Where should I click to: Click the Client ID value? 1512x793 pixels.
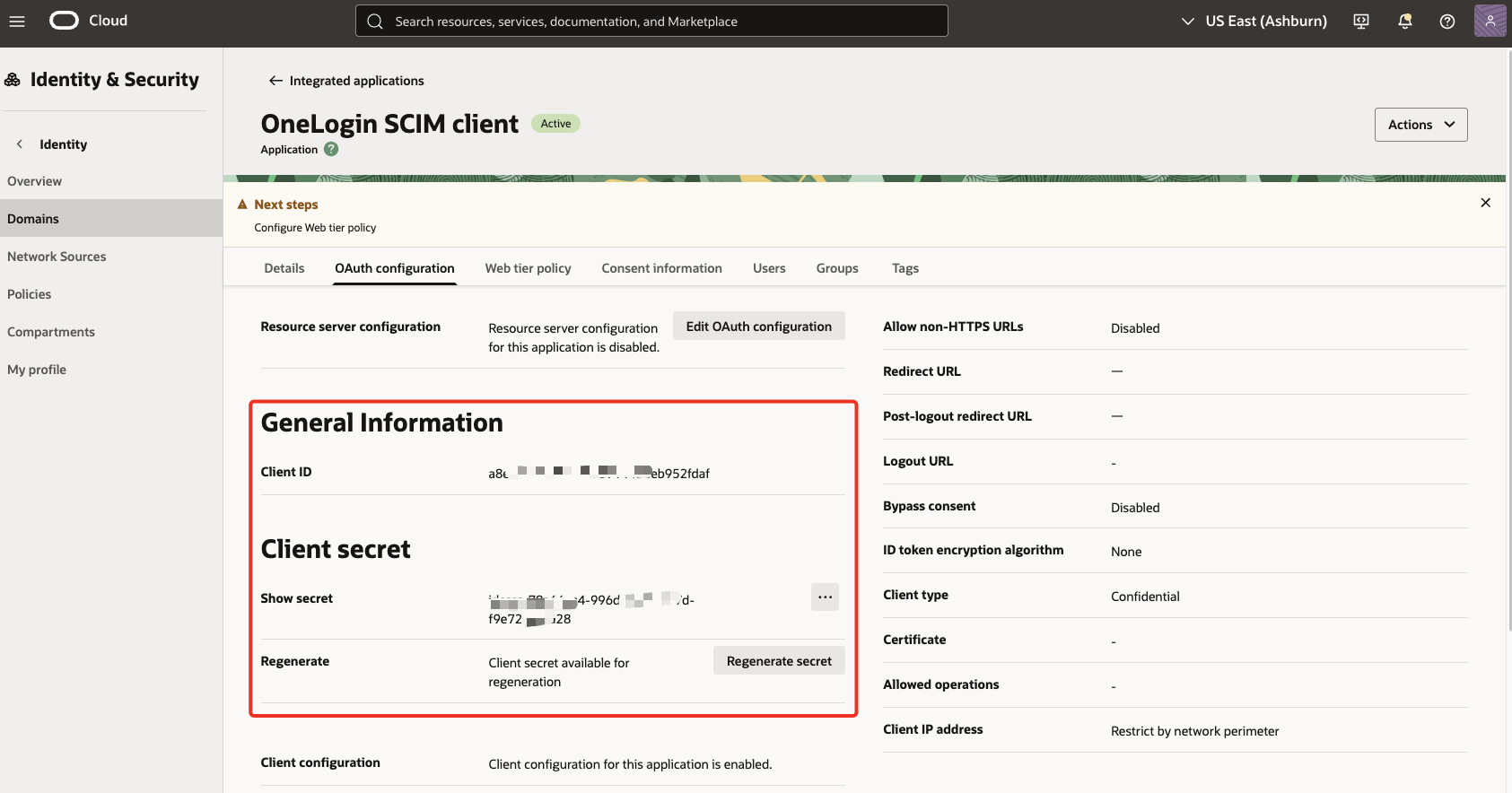pos(599,473)
